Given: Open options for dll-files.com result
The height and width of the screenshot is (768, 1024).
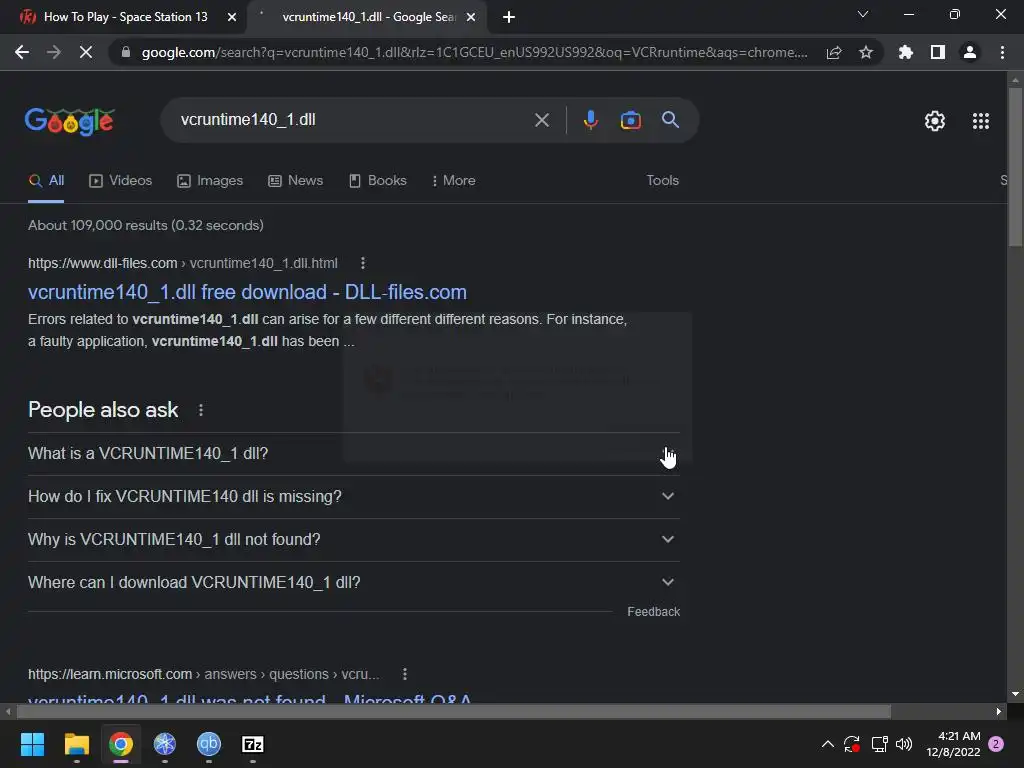Looking at the screenshot, I should (x=363, y=263).
